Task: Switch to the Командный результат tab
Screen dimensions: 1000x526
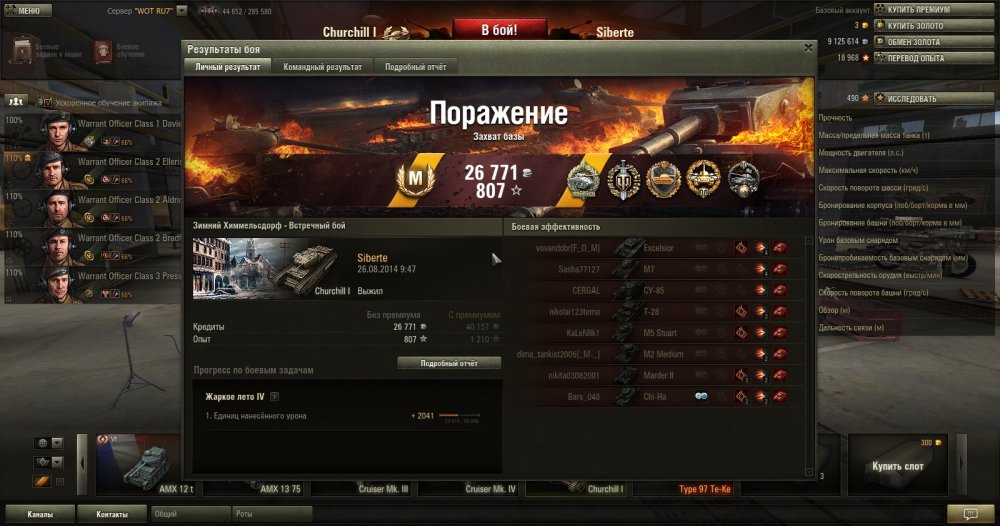Action: click(322, 67)
